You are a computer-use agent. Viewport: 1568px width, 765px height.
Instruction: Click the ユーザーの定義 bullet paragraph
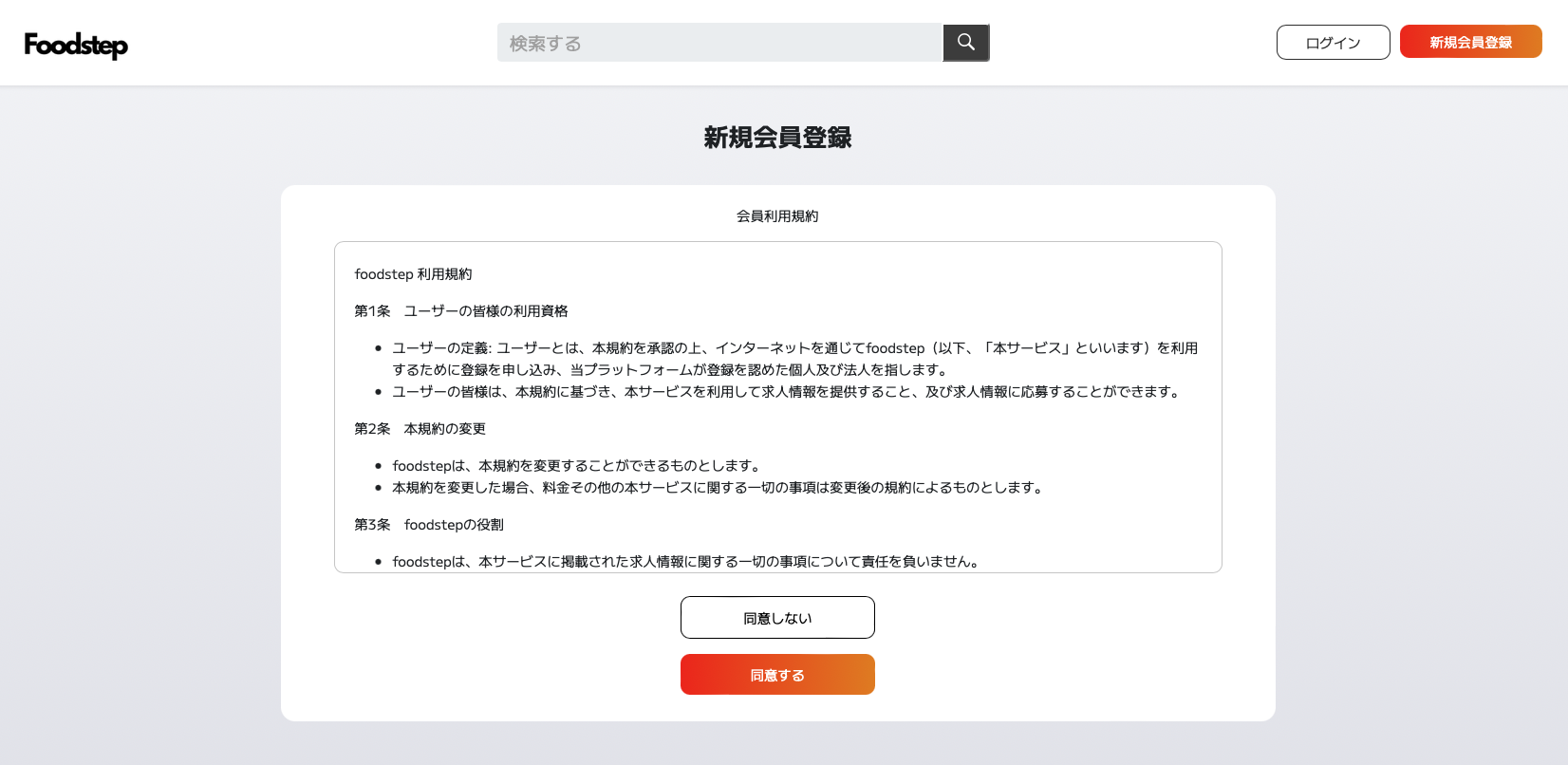794,359
